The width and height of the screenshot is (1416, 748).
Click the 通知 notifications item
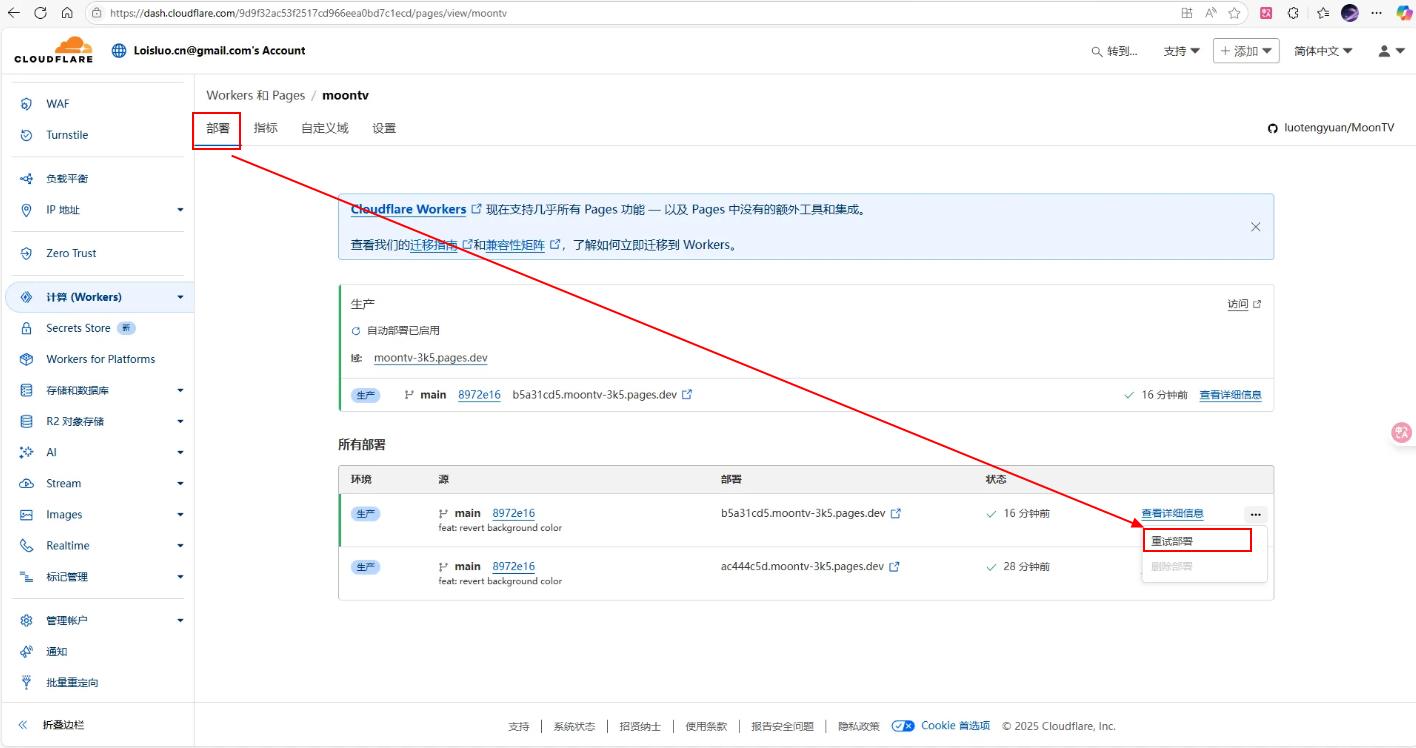click(x=56, y=651)
